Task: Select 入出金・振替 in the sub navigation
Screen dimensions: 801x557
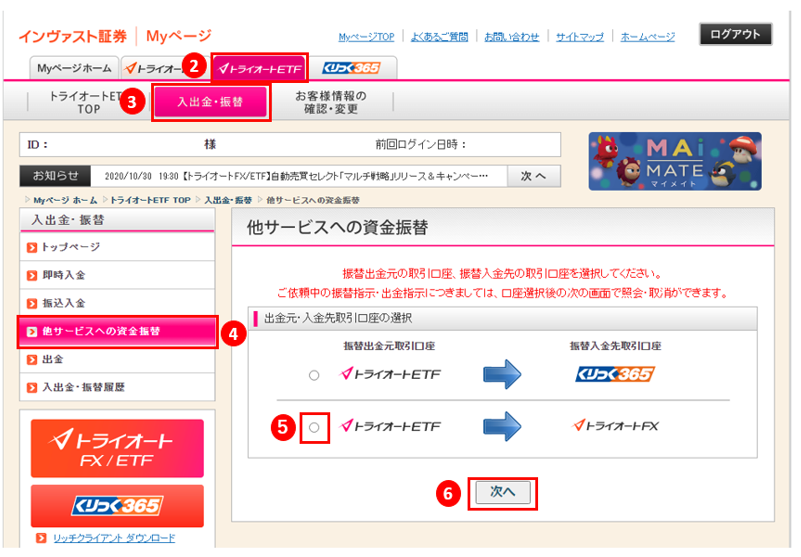Action: (210, 102)
